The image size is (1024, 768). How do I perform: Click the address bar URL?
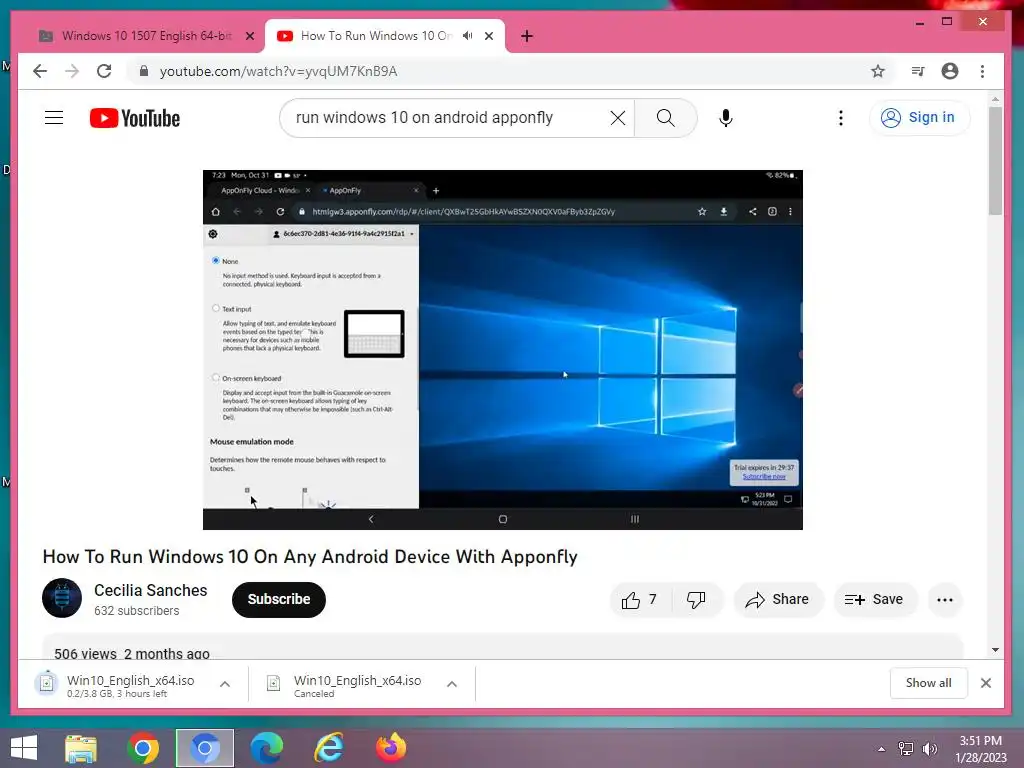(278, 71)
